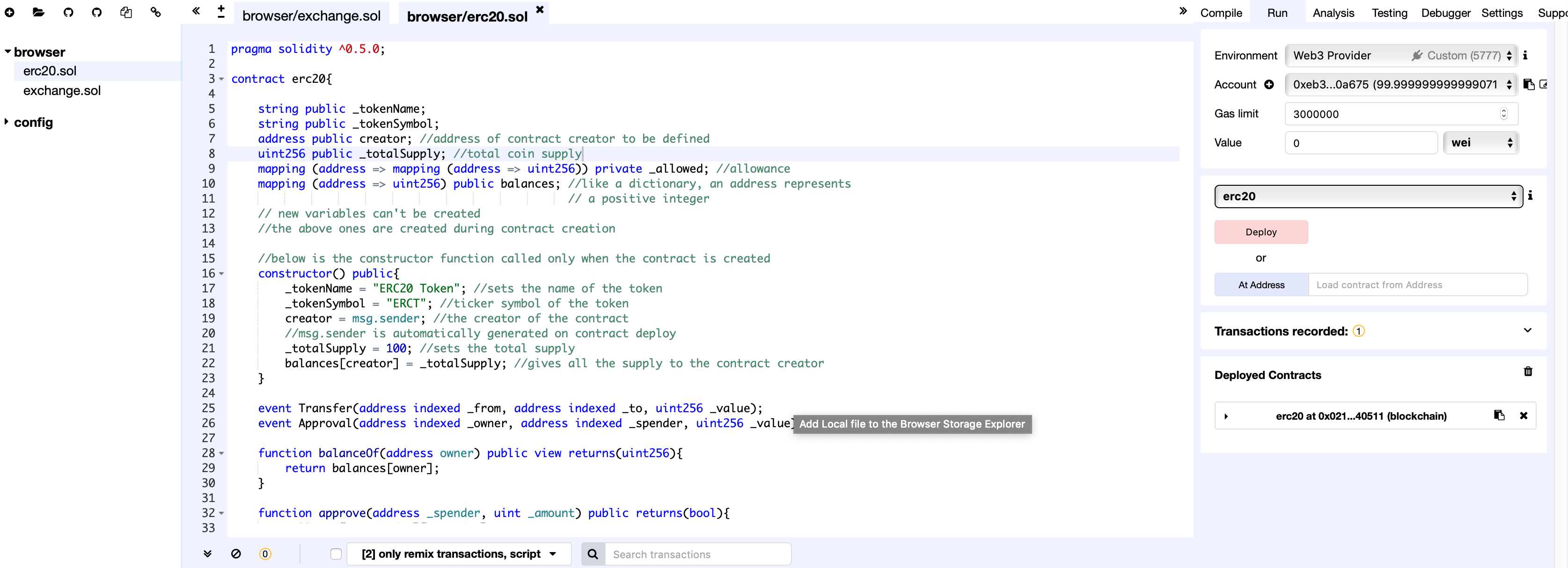Switch to the browser/exchange.sol tab

point(311,16)
